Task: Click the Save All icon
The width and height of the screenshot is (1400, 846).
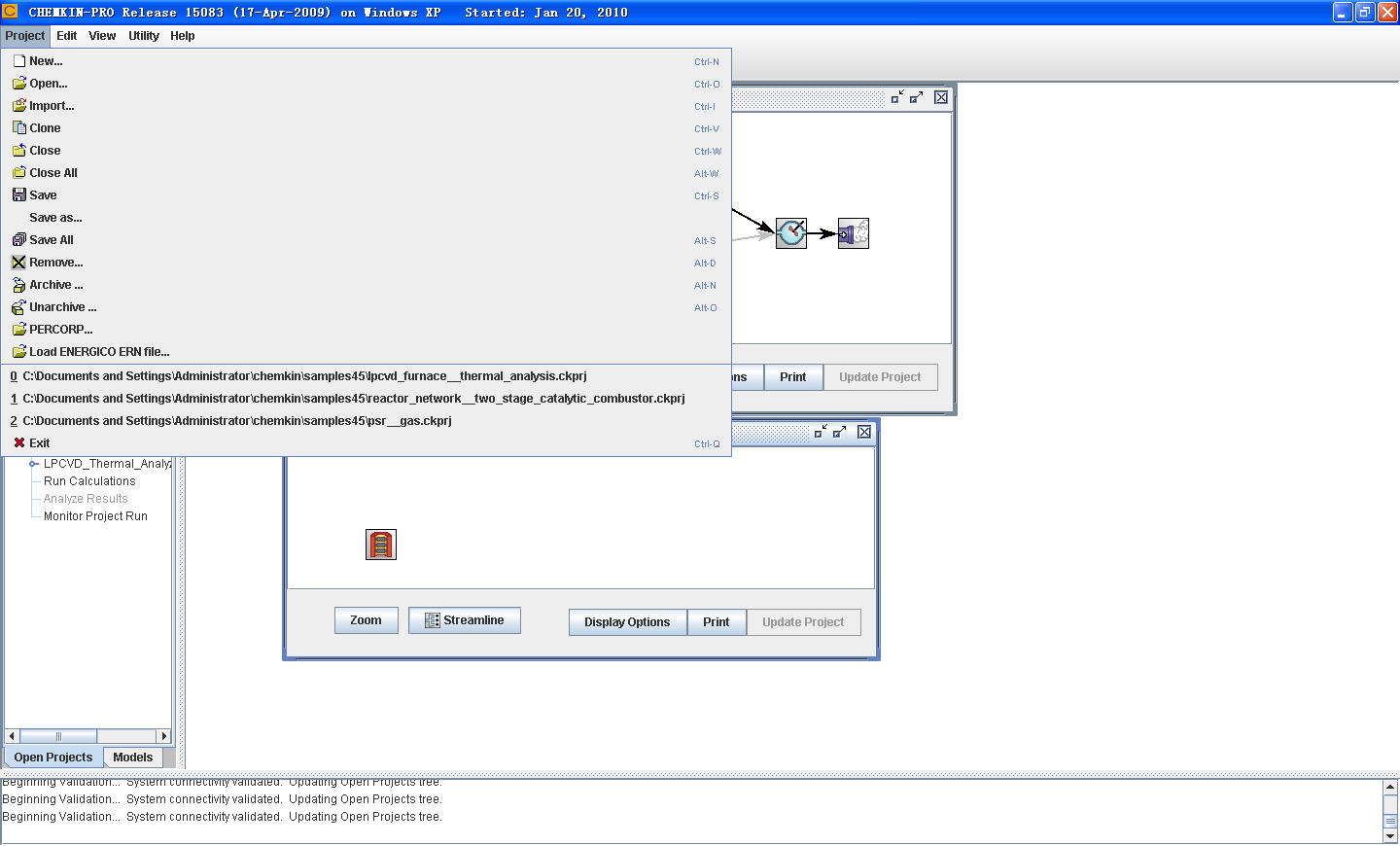Action: (19, 239)
